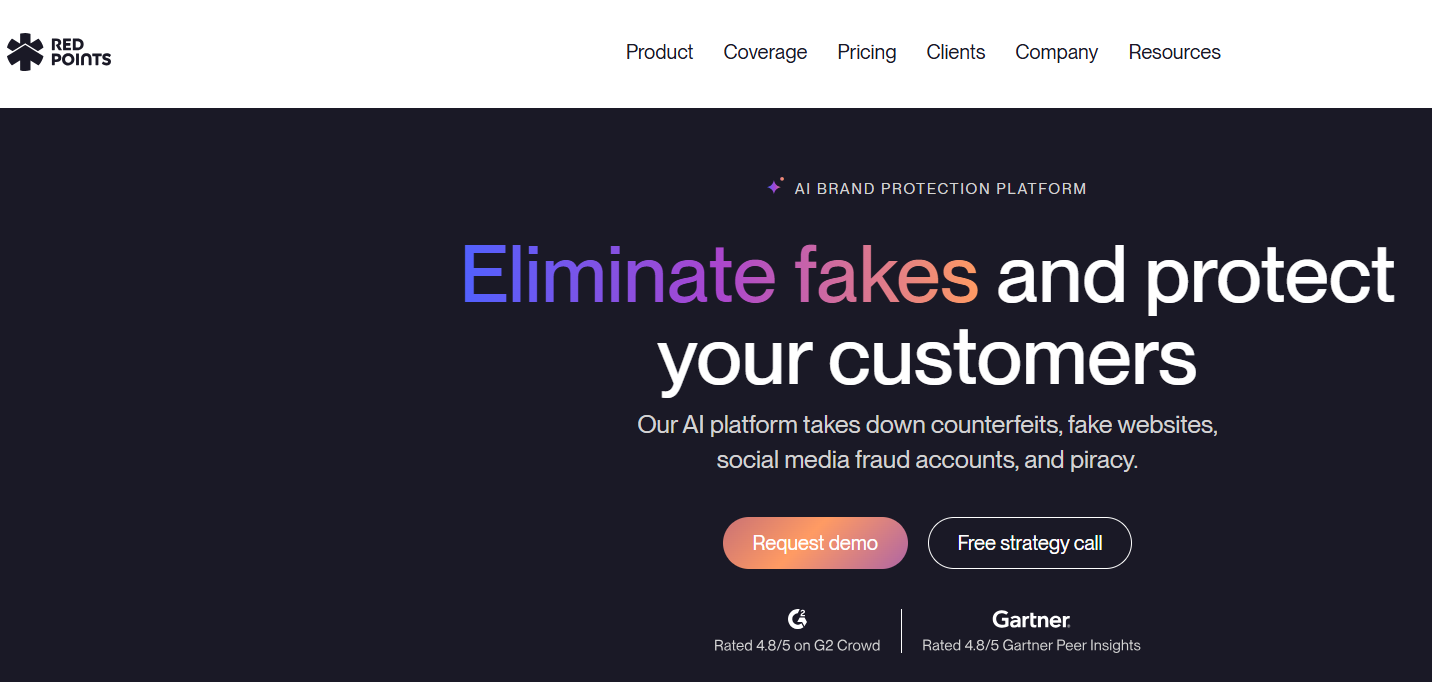Click the G2 Crowd logo
The image size is (1432, 682).
(x=797, y=618)
